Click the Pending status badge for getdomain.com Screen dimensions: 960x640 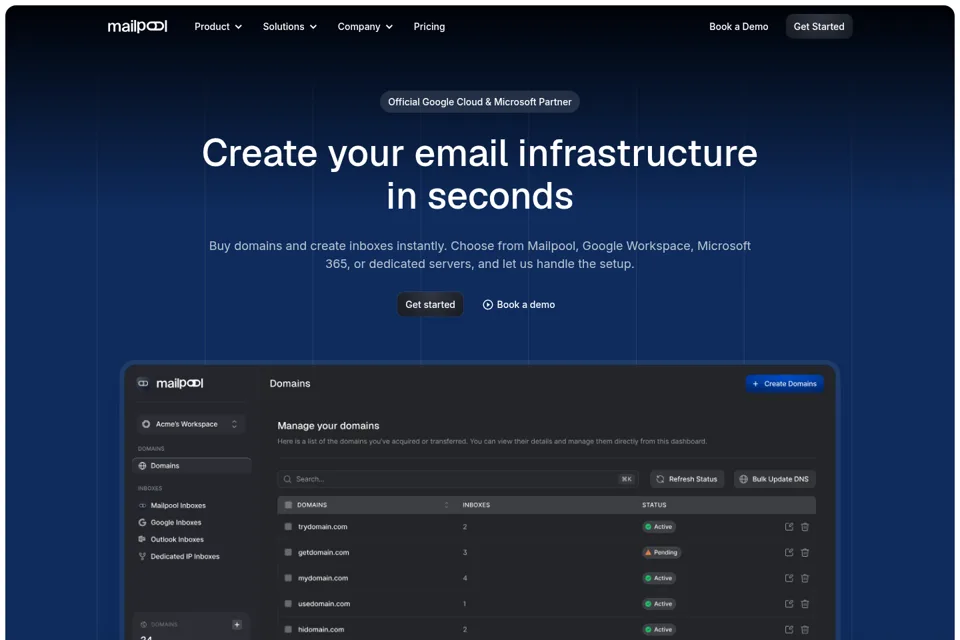pos(661,552)
